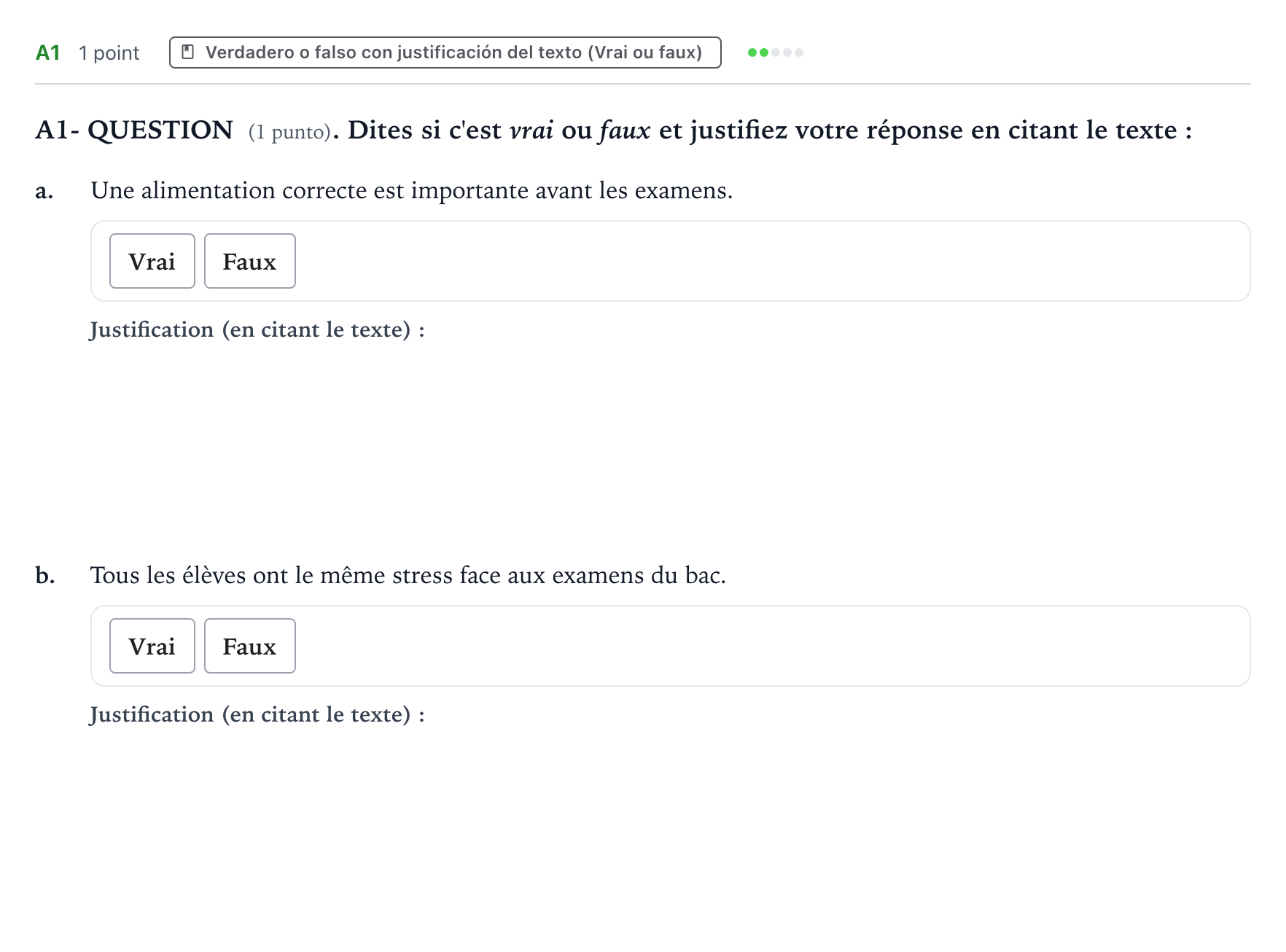Click the '(1 punto)' annotation
The width and height of the screenshot is (1286, 952).
click(289, 132)
